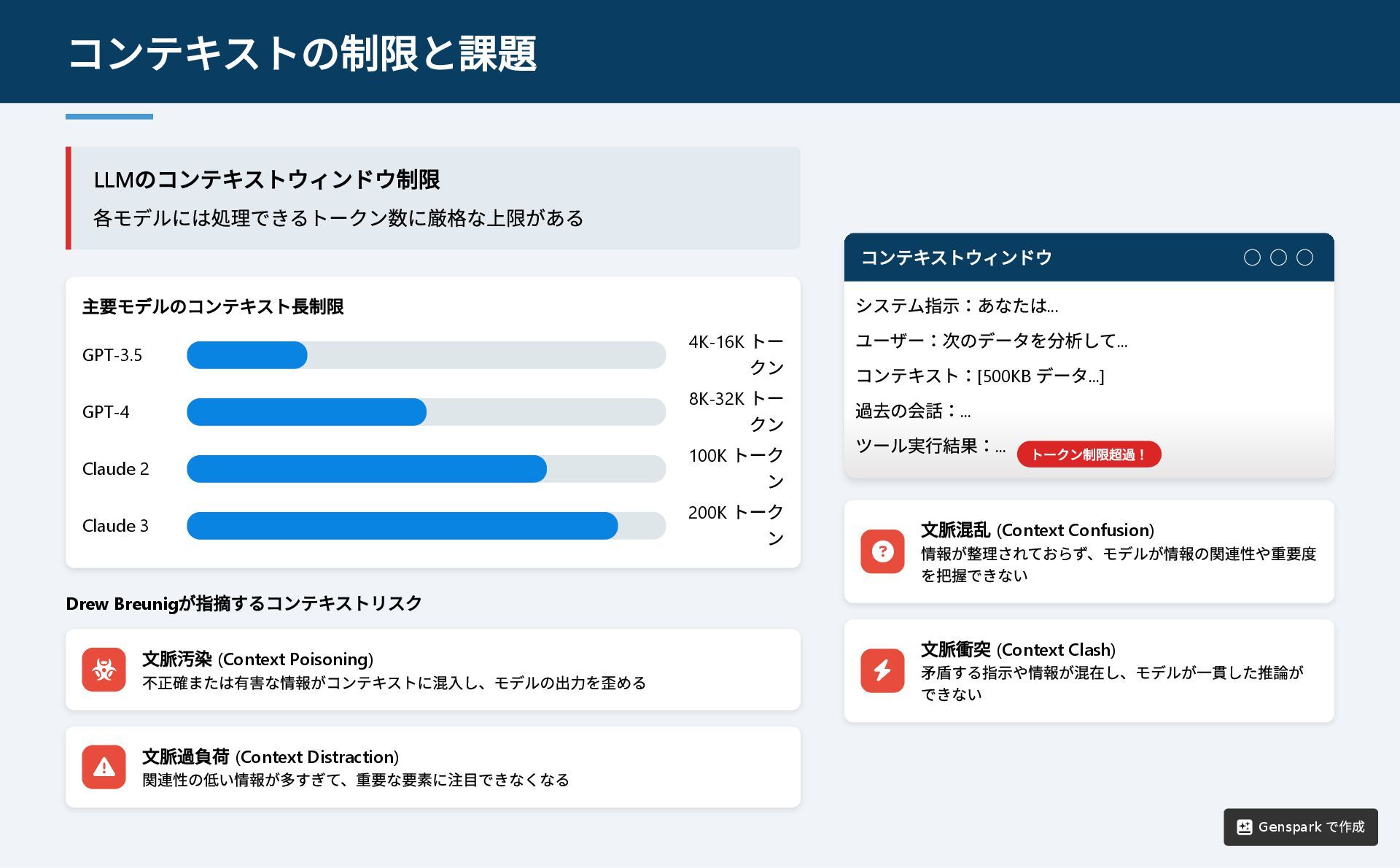Click the 'Claude 3' label
The height and width of the screenshot is (868, 1400).
tap(115, 526)
